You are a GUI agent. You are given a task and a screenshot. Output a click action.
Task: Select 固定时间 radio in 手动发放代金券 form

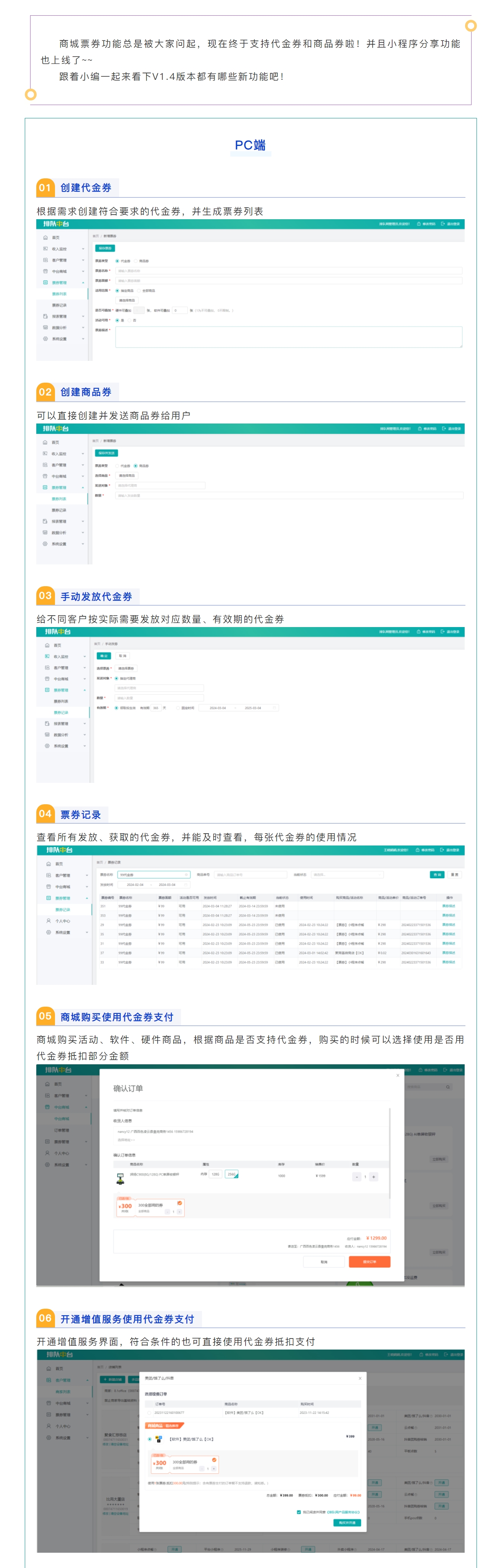(178, 708)
